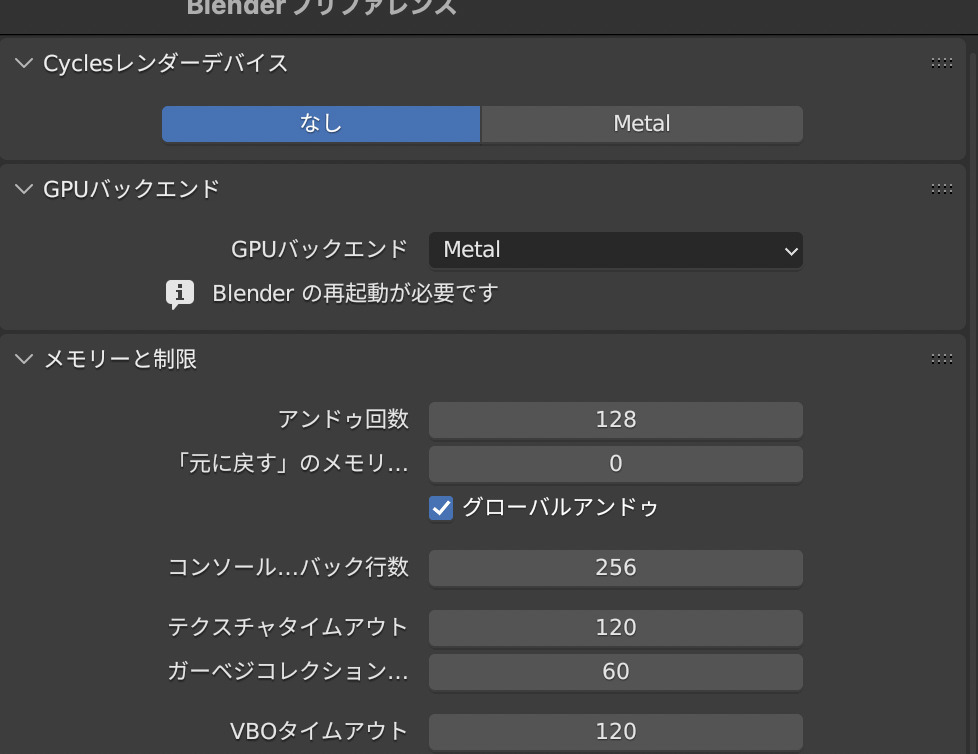Collapse the GPUバックエンド panel
The height and width of the screenshot is (754, 978).
click(x=24, y=189)
